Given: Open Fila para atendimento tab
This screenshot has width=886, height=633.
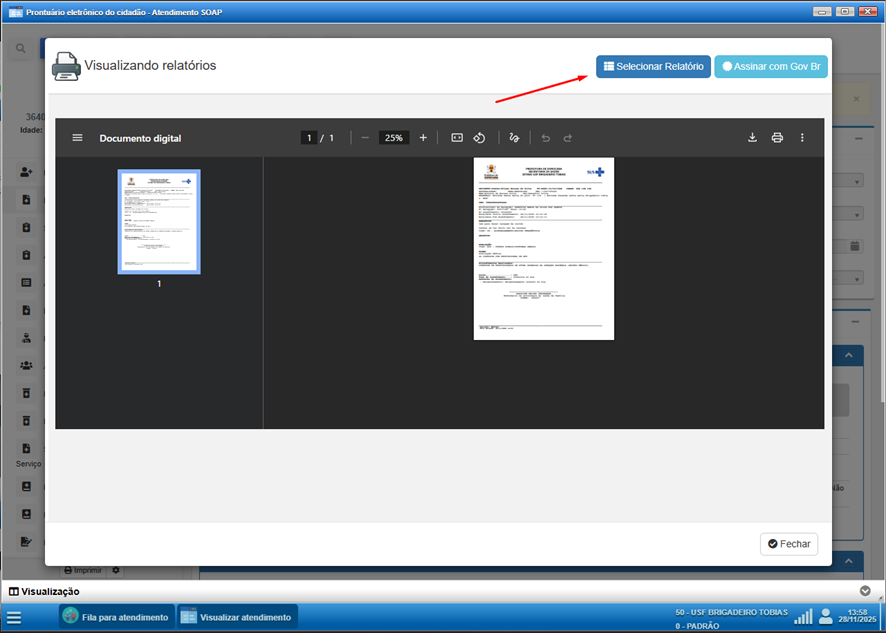Looking at the screenshot, I should pos(116,617).
